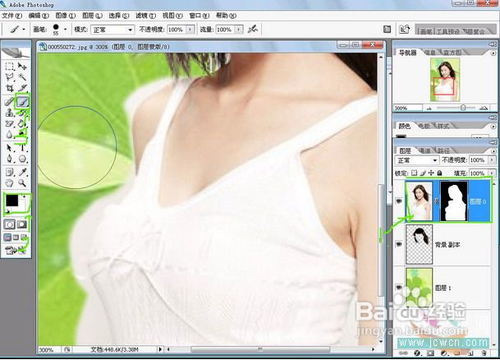Open the Layers panel options menu
The width and height of the screenshot is (500, 360).
[x=493, y=151]
